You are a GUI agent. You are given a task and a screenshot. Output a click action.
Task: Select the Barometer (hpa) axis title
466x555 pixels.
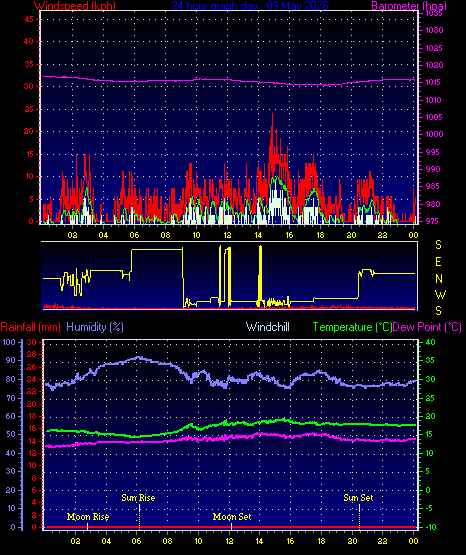[x=409, y=6]
